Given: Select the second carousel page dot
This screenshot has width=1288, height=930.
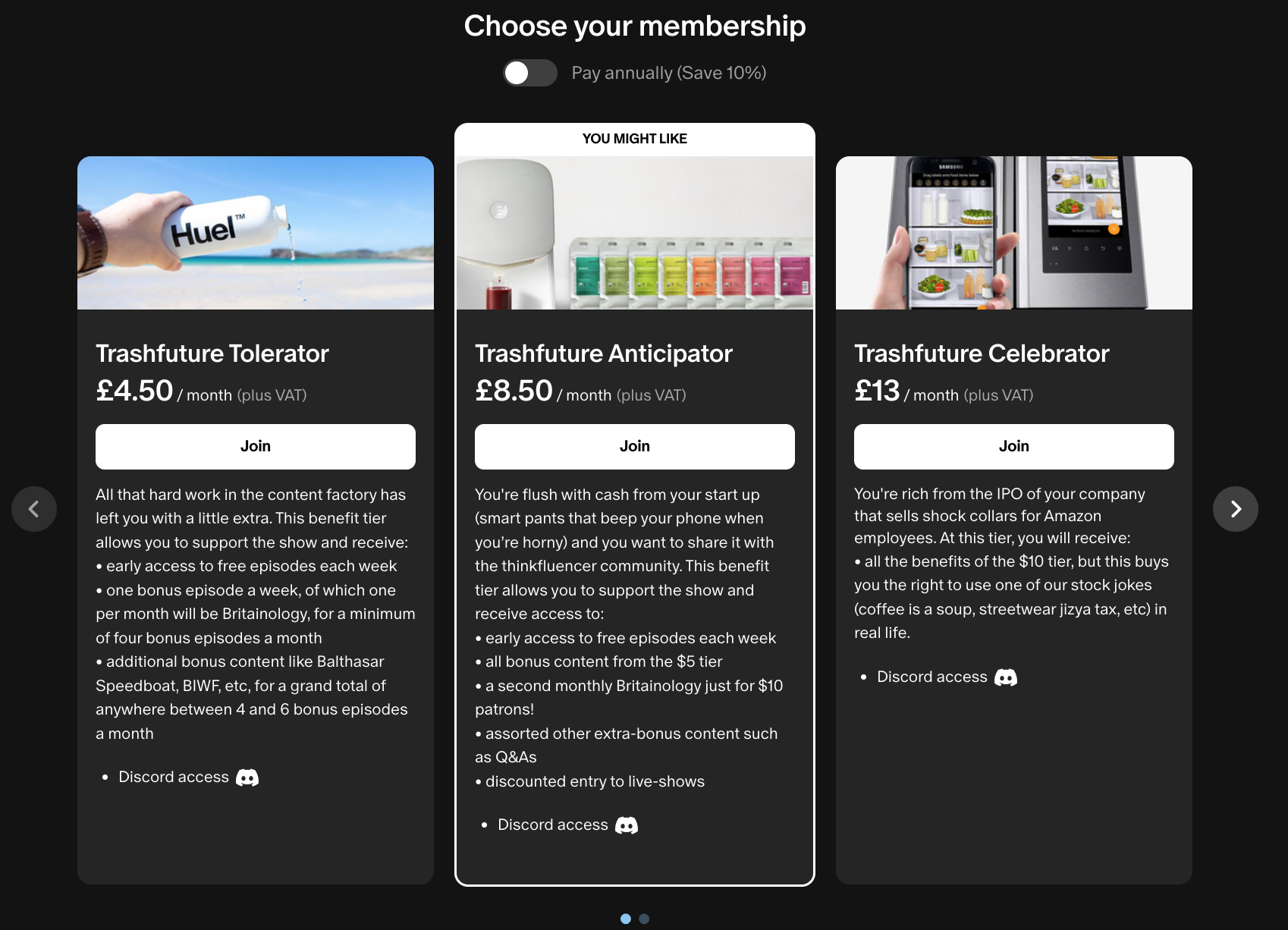Looking at the screenshot, I should click(x=644, y=919).
